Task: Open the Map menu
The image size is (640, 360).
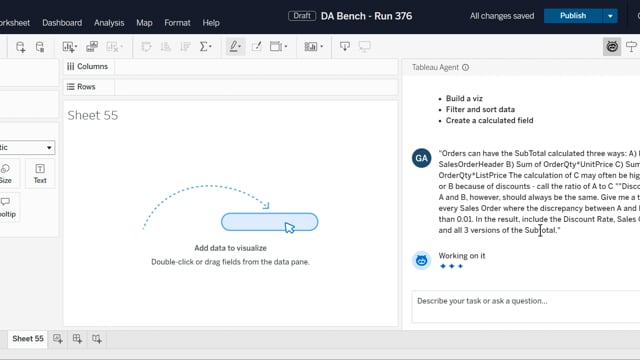Action: click(144, 23)
